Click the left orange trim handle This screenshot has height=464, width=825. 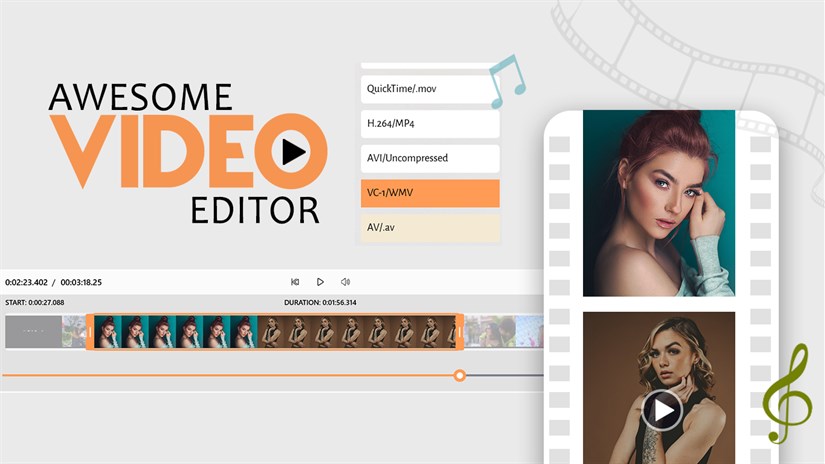[x=89, y=332]
